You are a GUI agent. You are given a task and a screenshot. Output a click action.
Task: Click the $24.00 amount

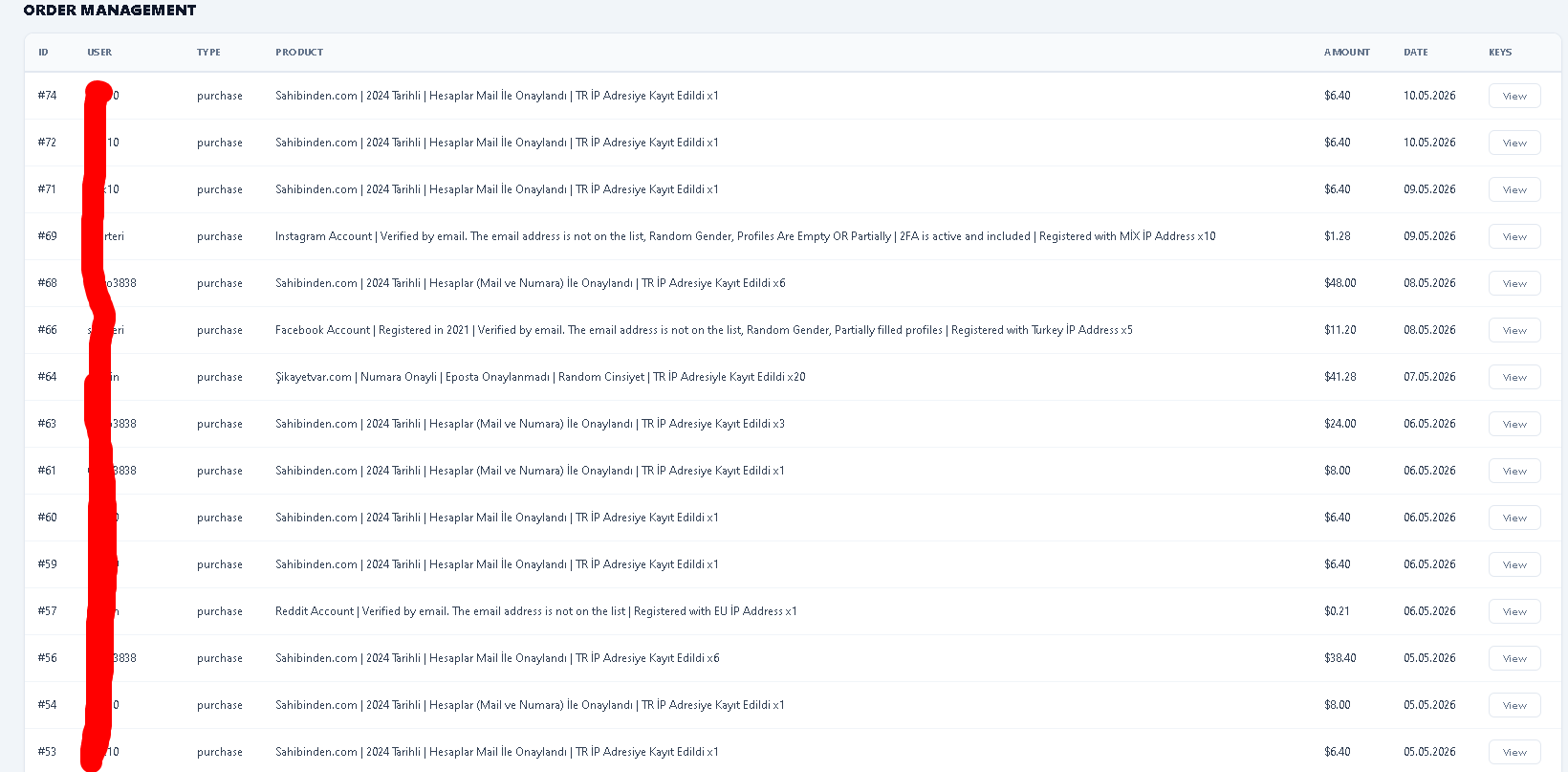(1340, 424)
